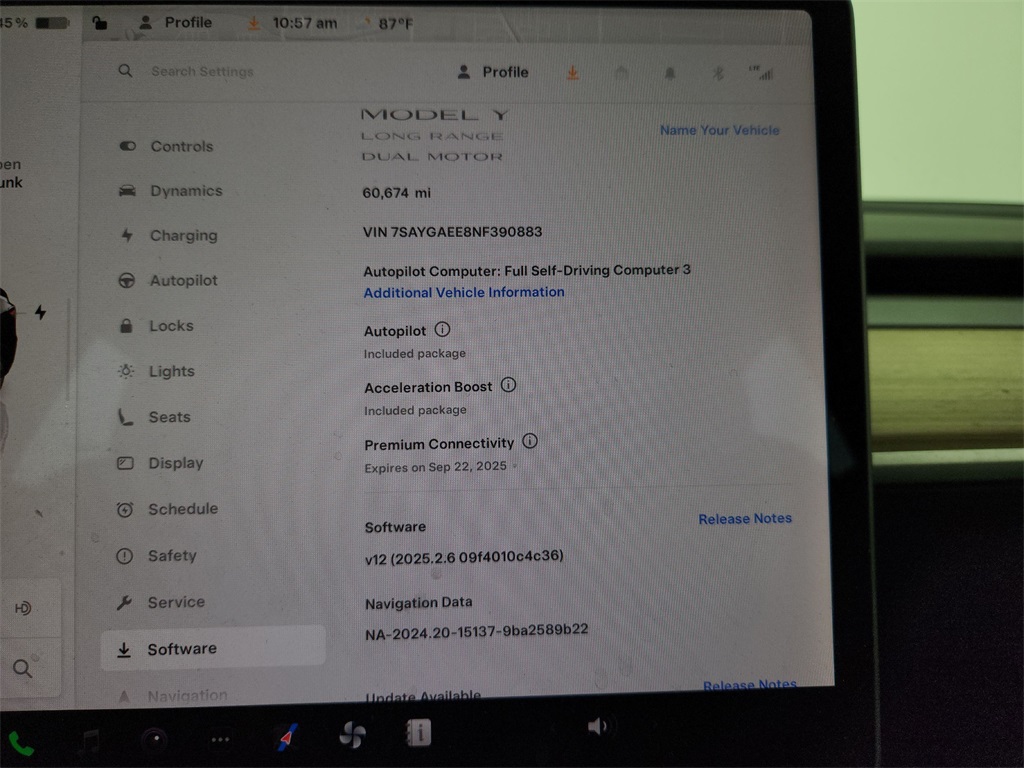Show info for Premium Connectivity
The image size is (1024, 768).
(530, 441)
